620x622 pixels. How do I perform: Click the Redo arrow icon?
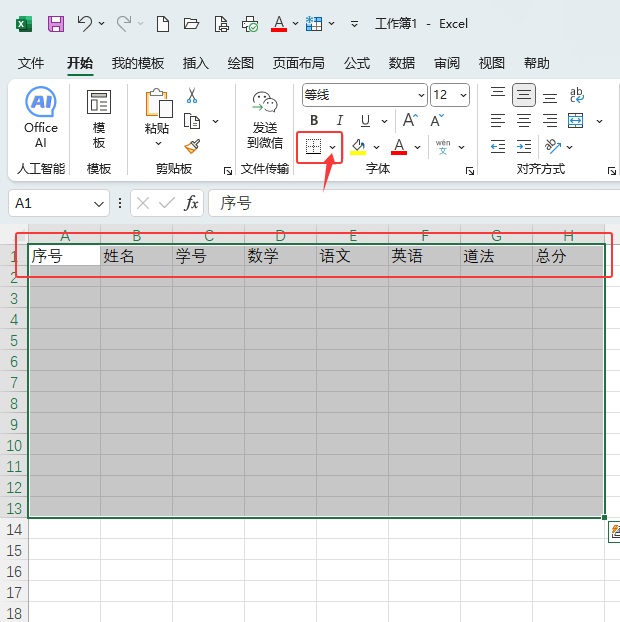click(124, 23)
